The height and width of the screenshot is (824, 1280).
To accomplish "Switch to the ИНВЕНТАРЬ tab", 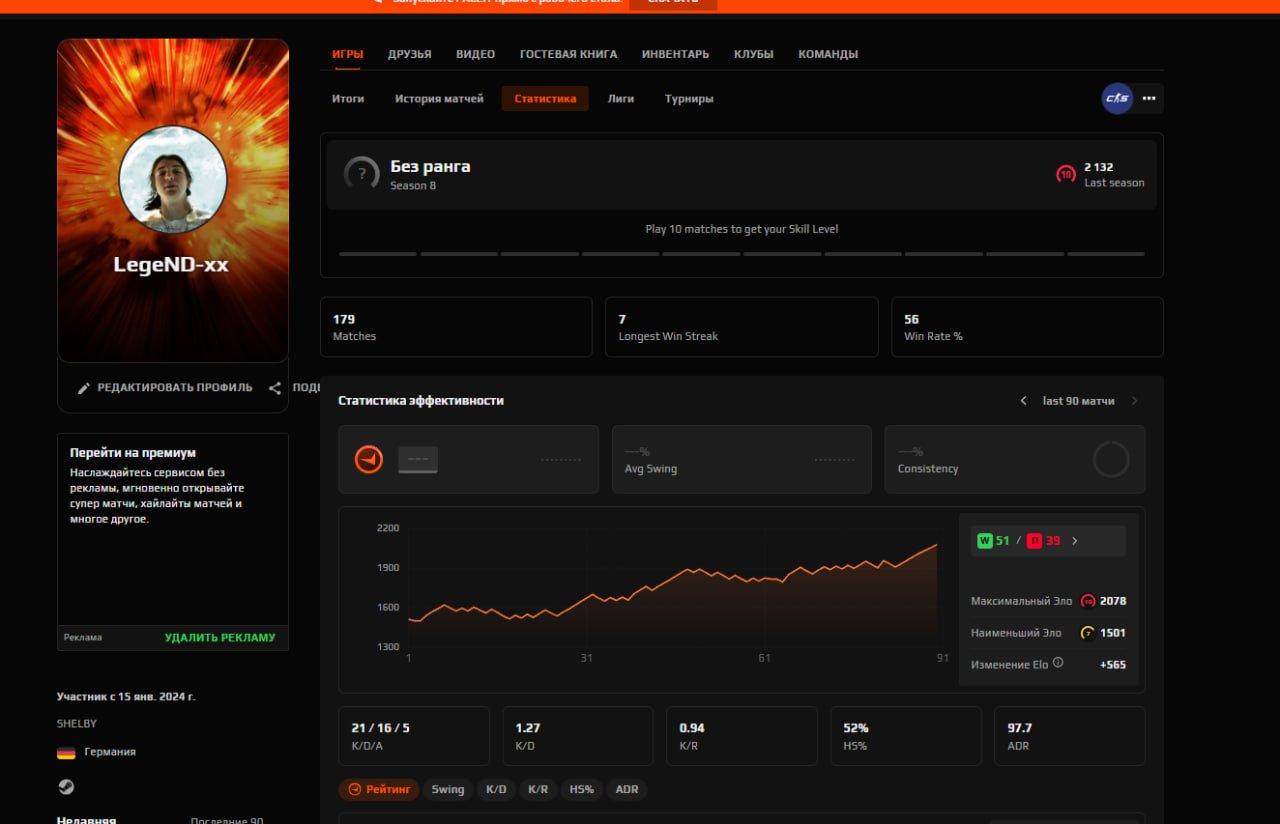I will pos(675,54).
